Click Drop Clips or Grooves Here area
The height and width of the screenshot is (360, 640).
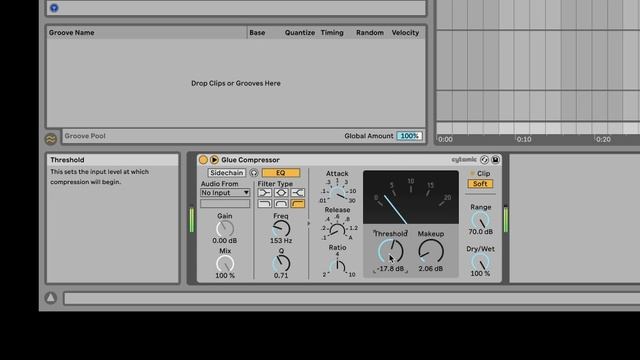tap(236, 83)
